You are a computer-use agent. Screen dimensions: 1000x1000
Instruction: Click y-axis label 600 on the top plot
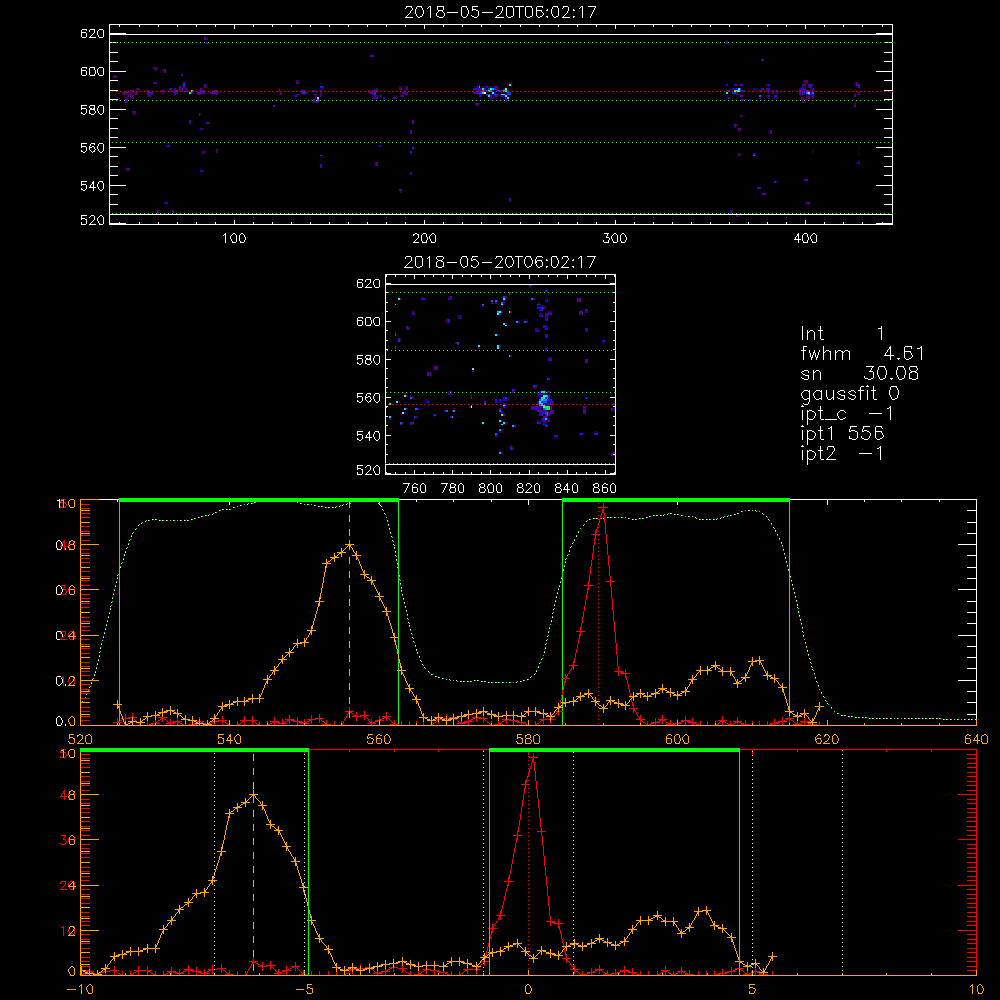(92, 71)
